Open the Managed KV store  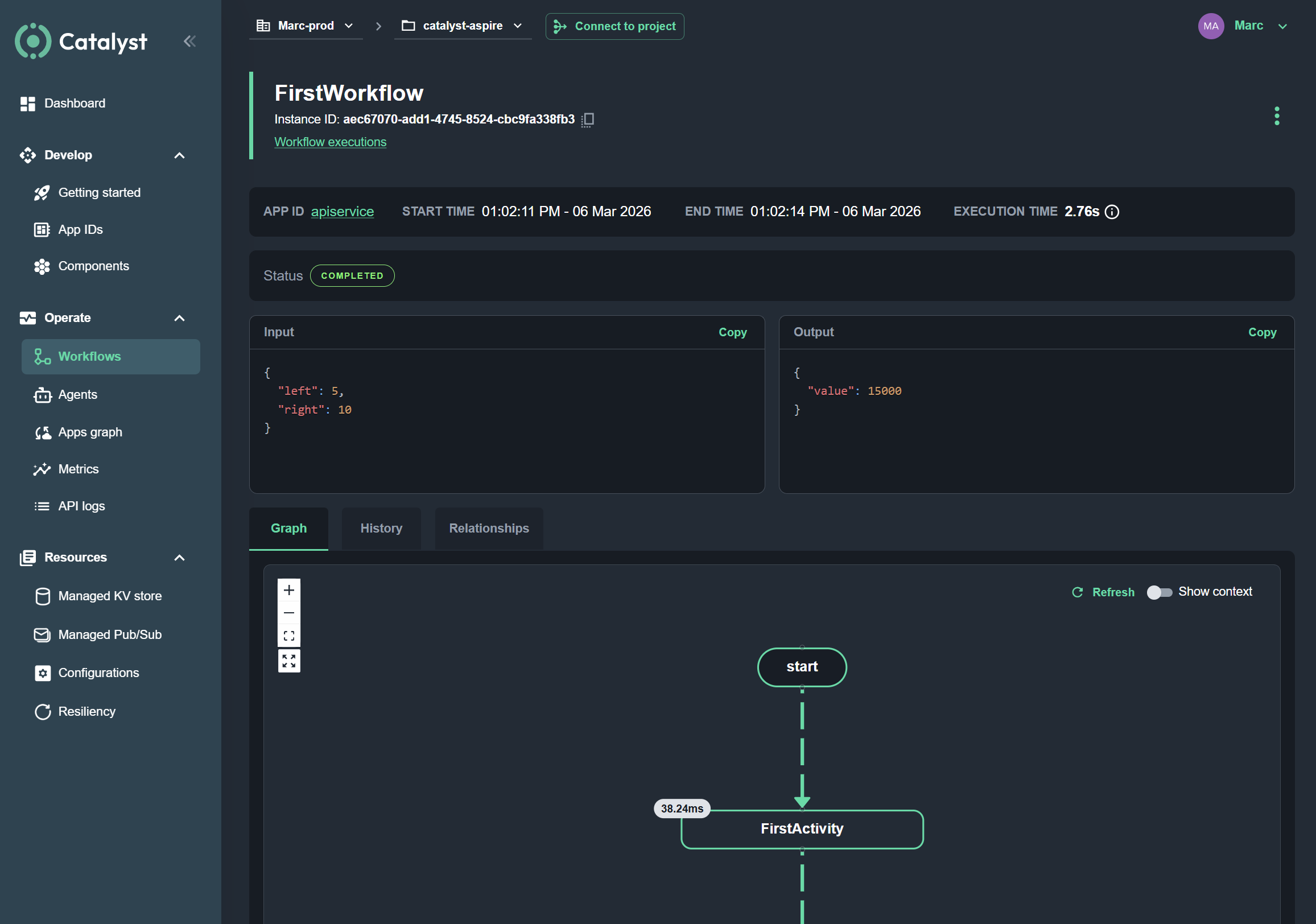click(110, 596)
